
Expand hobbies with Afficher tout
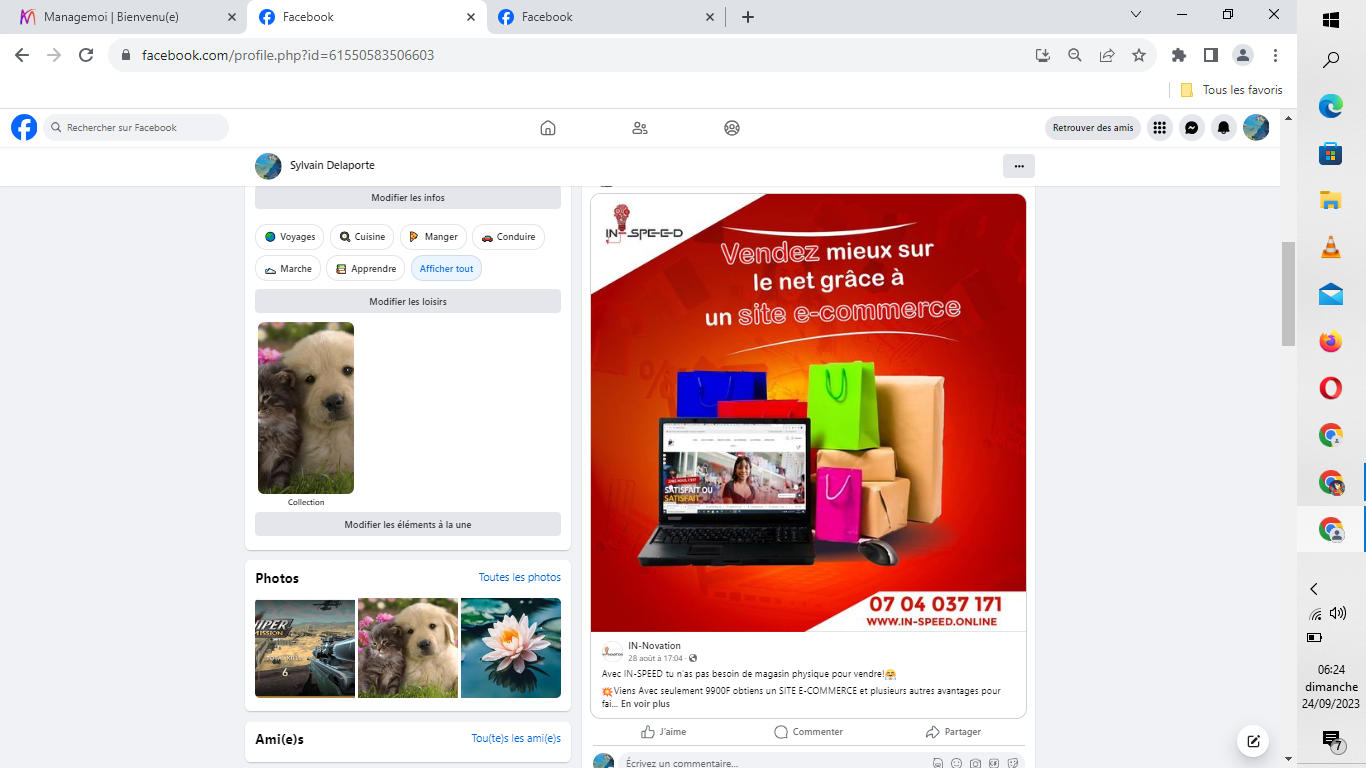446,269
